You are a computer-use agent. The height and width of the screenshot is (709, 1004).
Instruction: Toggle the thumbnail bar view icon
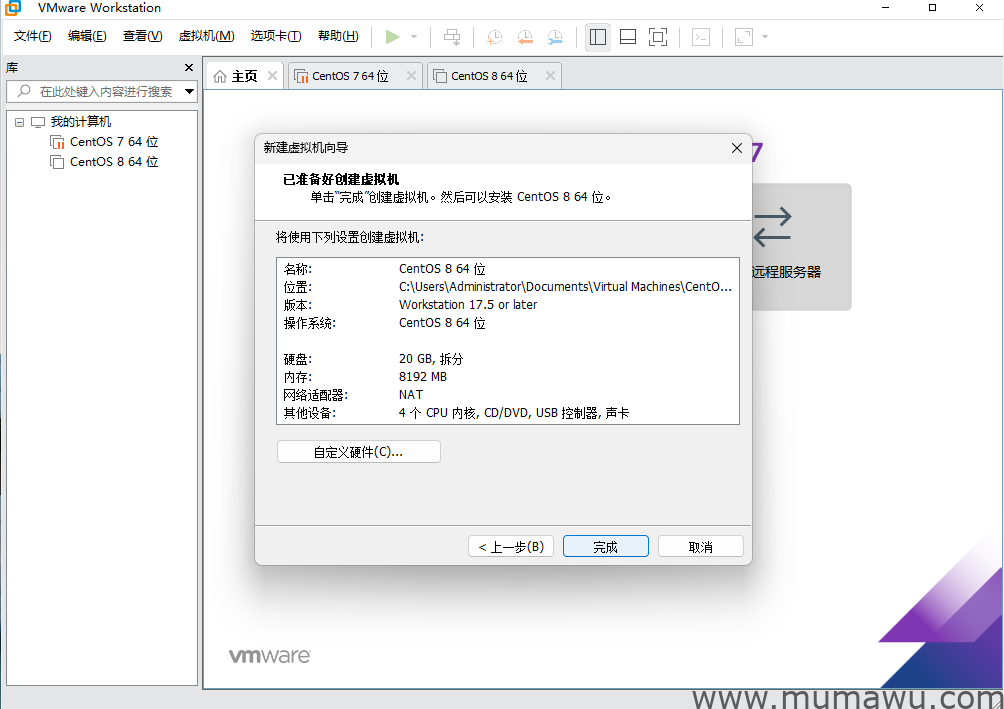coord(628,37)
